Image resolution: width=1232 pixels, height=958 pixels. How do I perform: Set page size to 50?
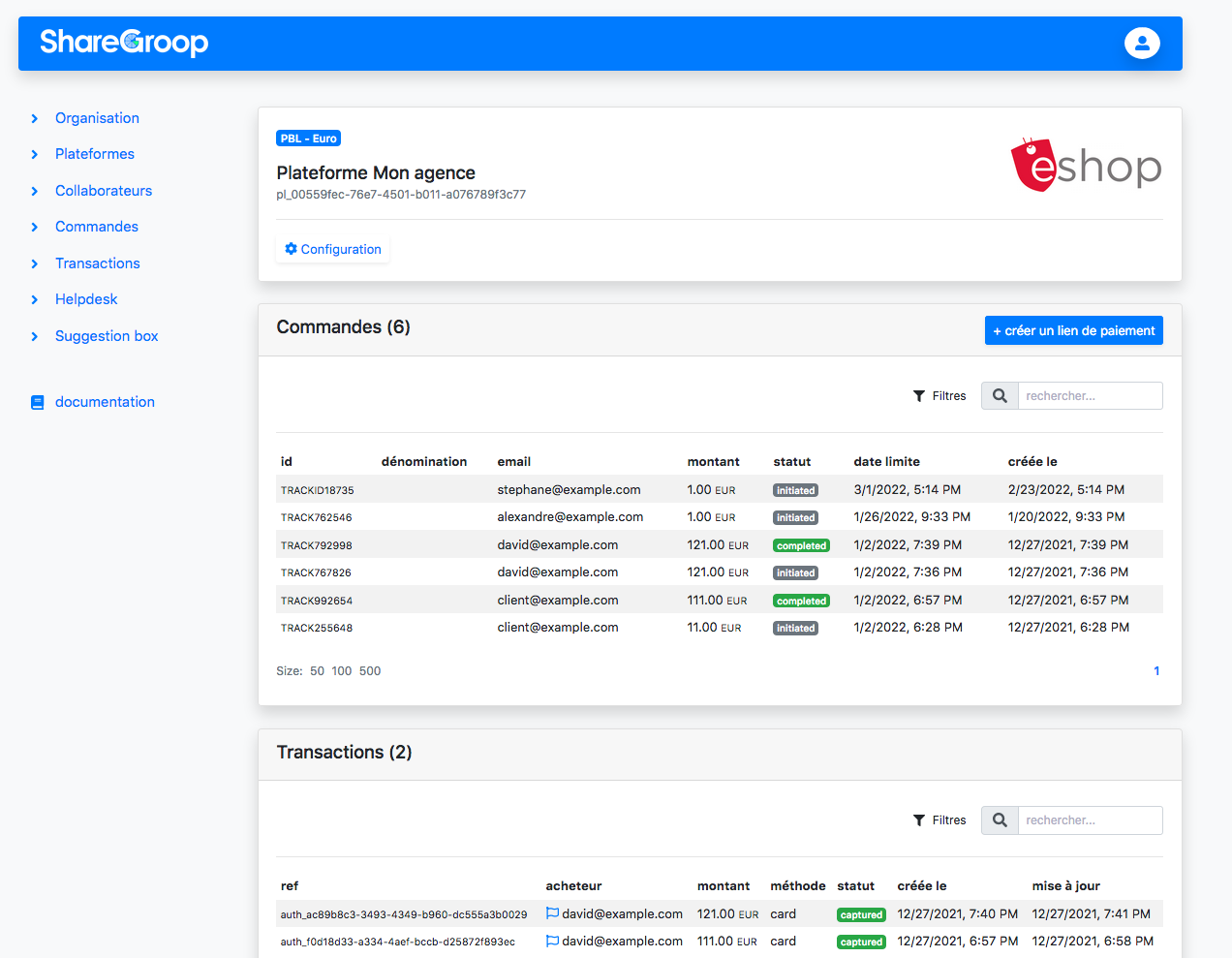(317, 671)
